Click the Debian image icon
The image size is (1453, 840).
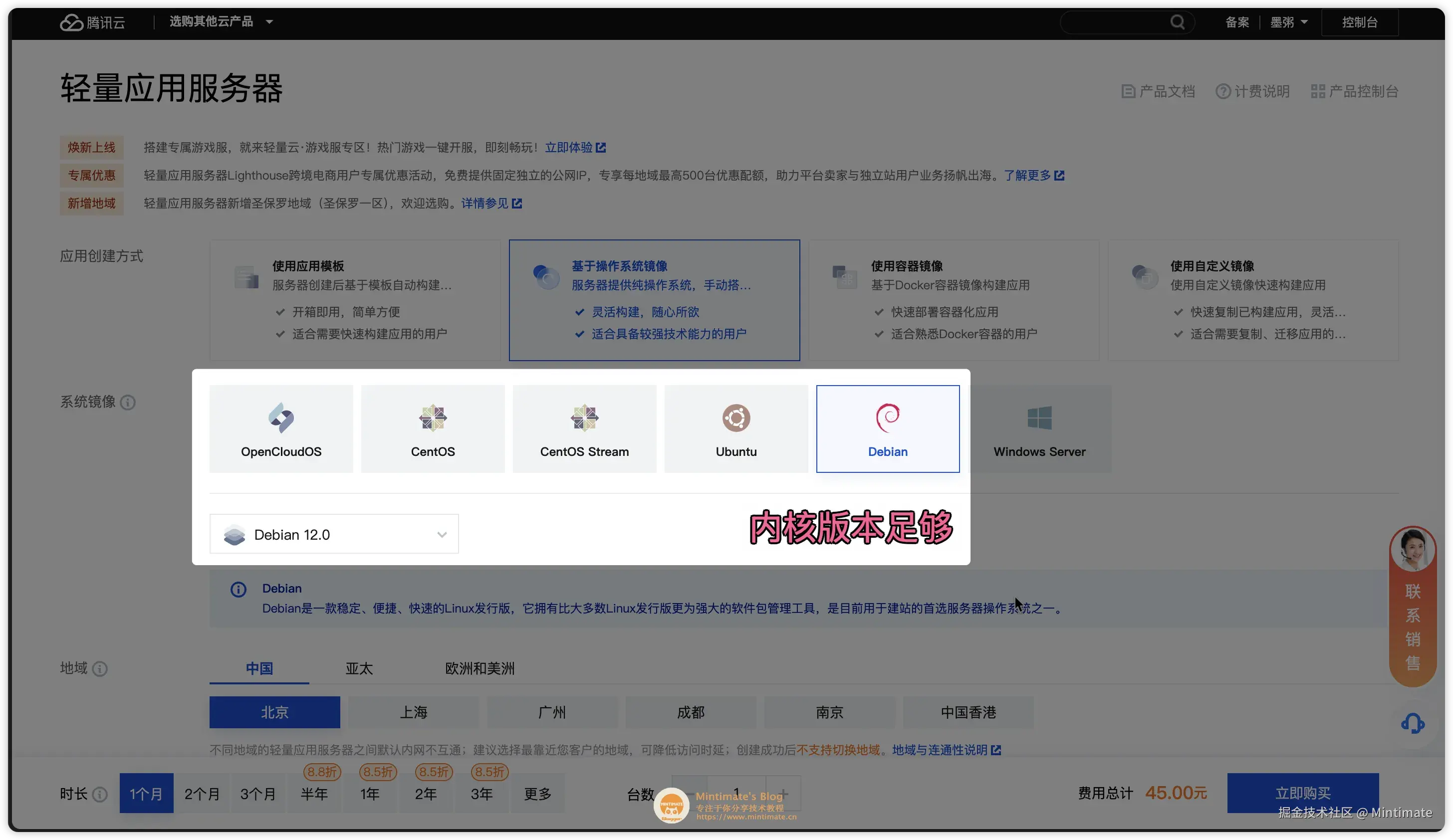tap(887, 418)
